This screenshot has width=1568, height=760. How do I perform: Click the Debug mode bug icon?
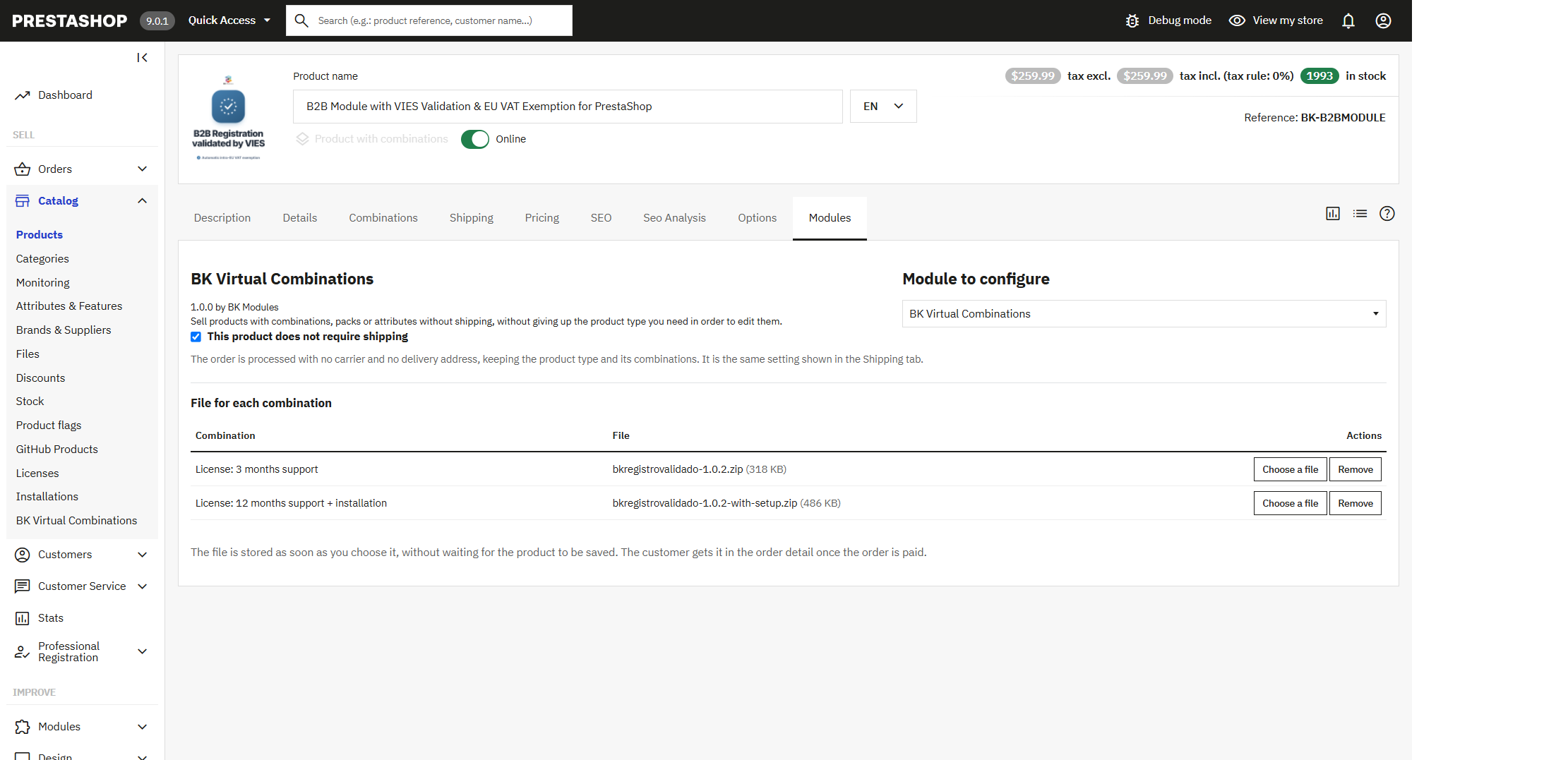(1132, 20)
